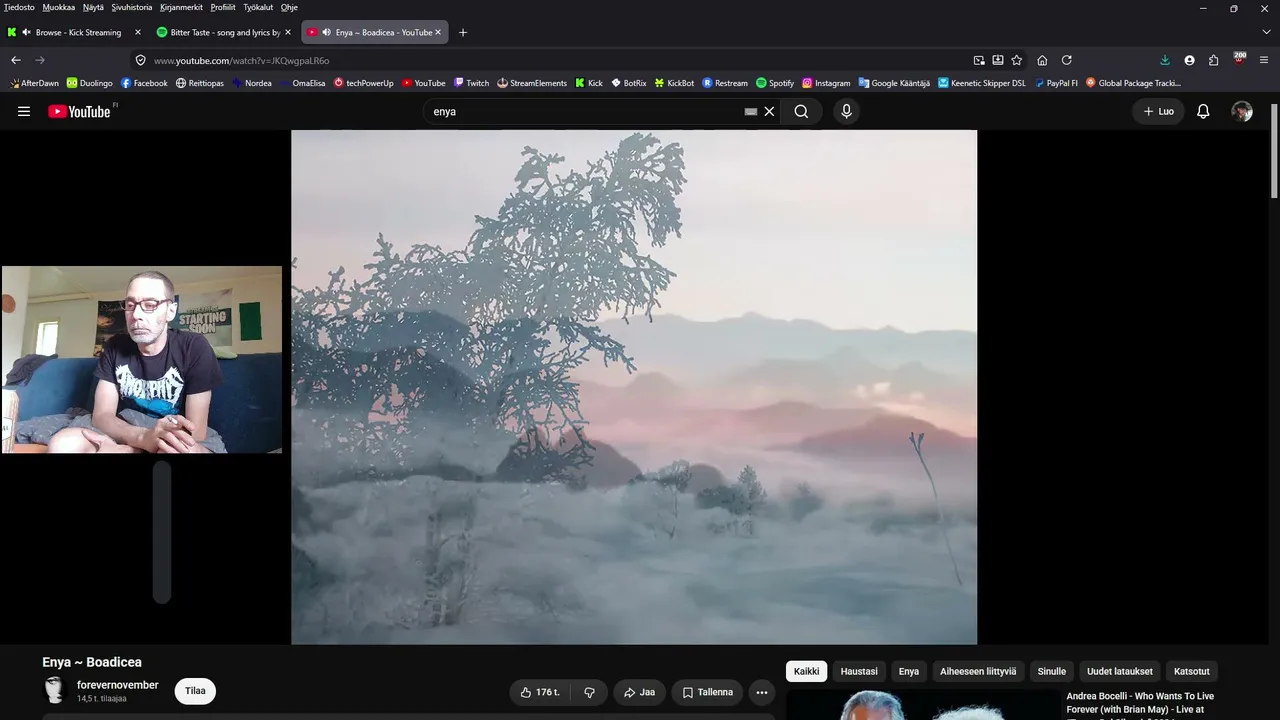
Task: Click the browser address bar URL
Action: pos(241,60)
